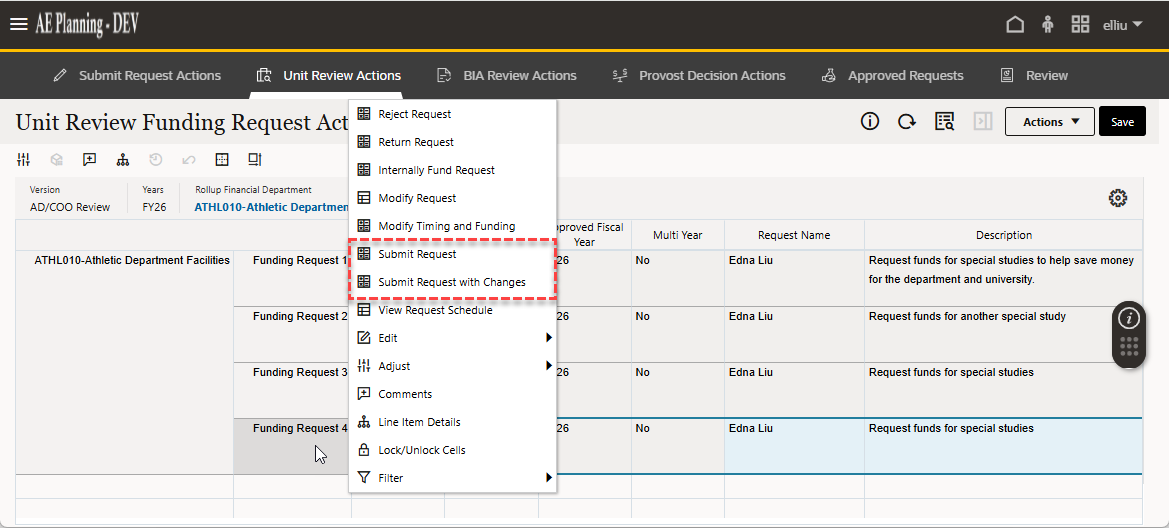Click the Comments toolbar icon
Screen dimensions: 1169x528
(x=89, y=160)
